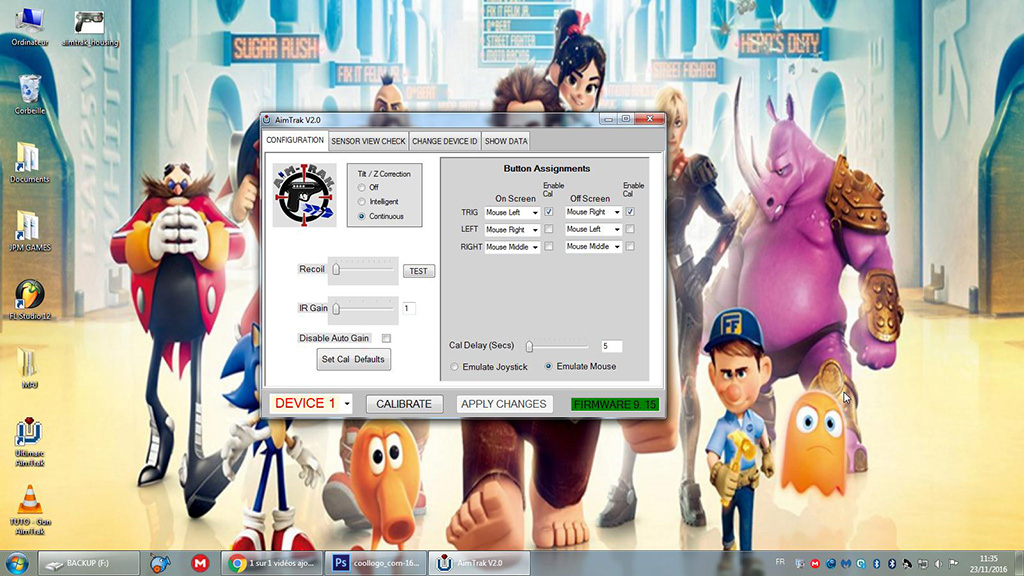Viewport: 1024px width, 576px height.
Task: Click the AimTrak gun logo image
Action: (x=304, y=195)
